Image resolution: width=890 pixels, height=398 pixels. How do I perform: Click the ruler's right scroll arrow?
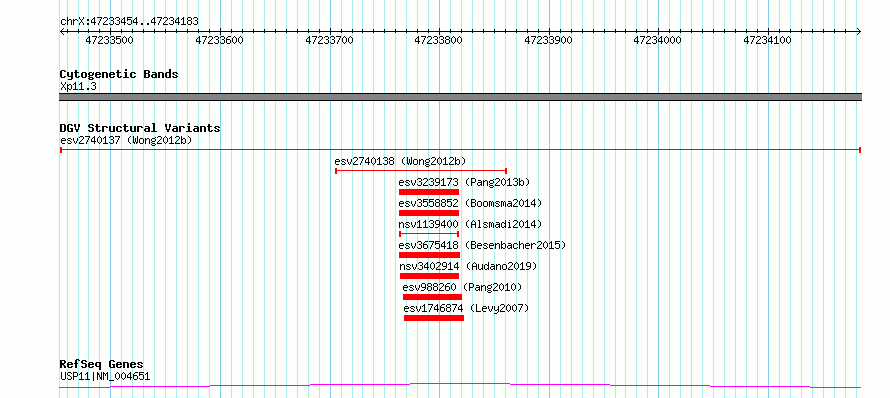[858, 31]
